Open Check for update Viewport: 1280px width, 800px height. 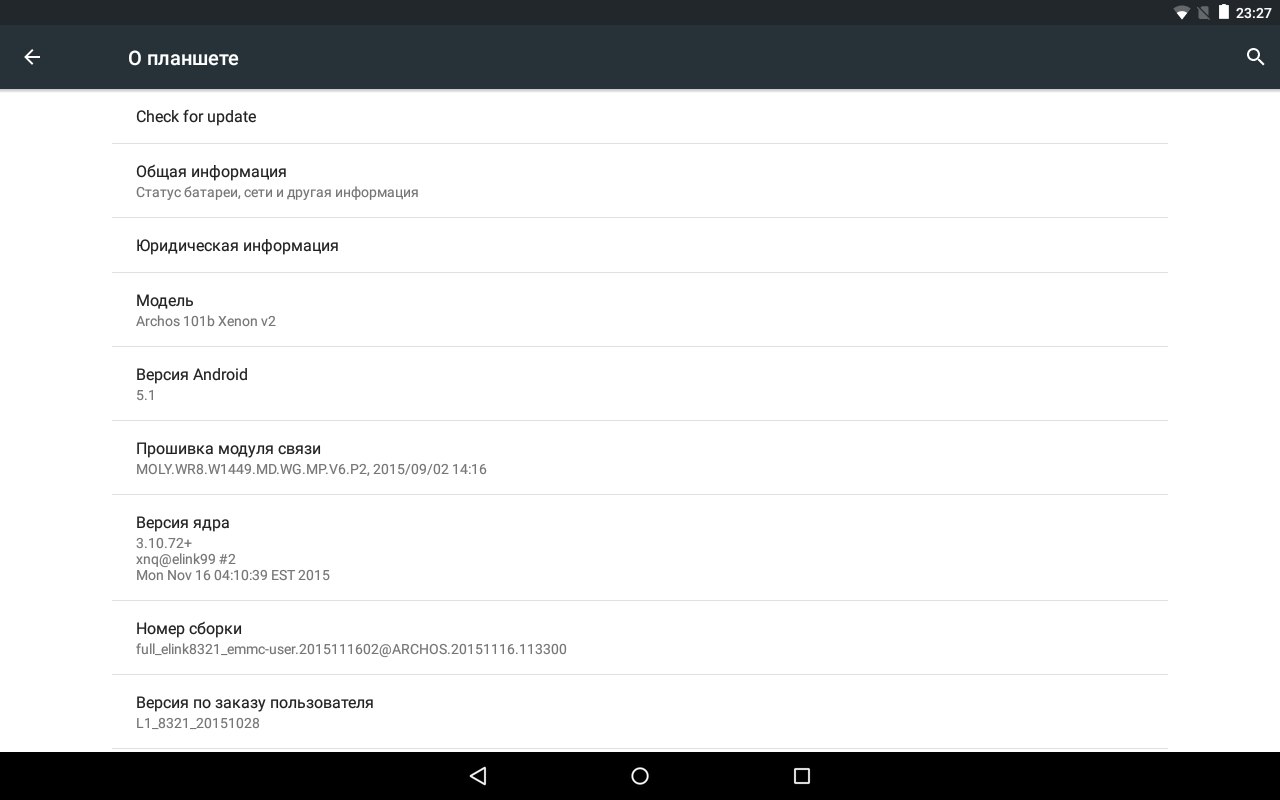[640, 117]
